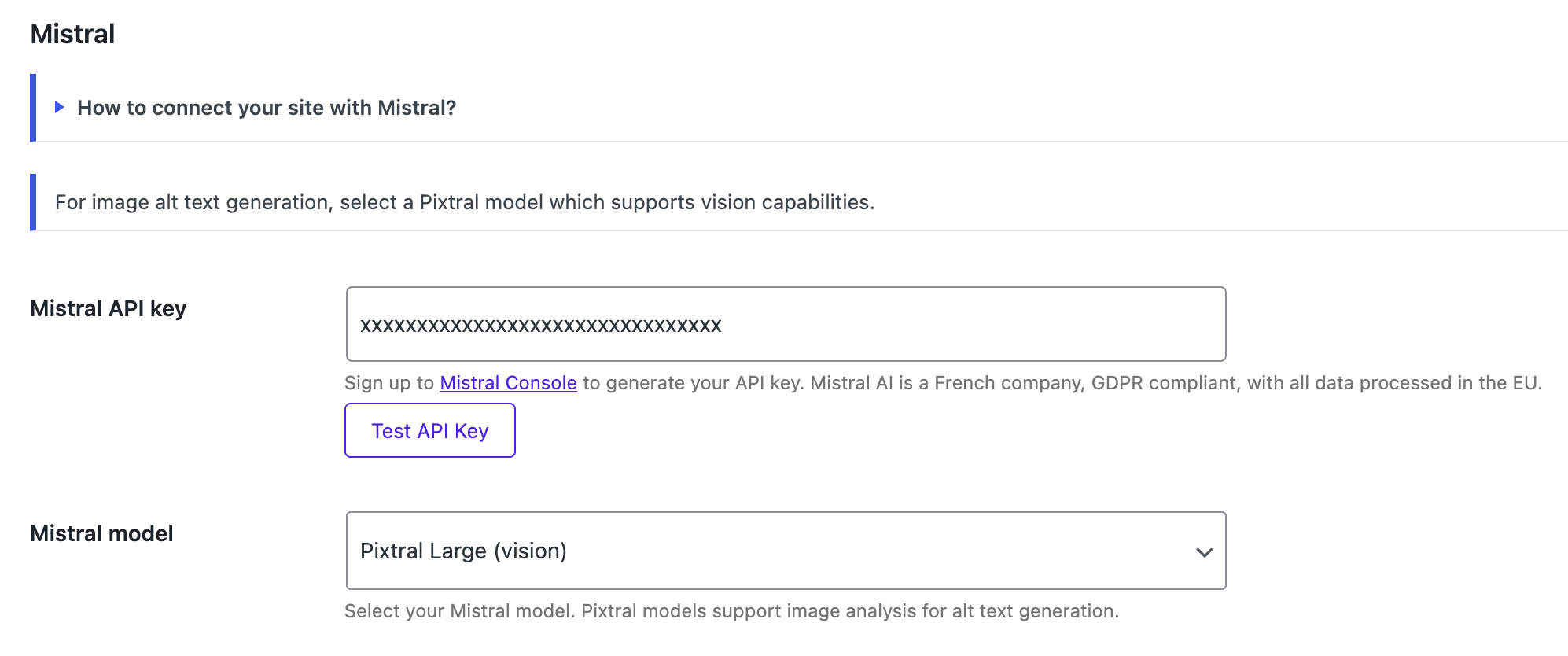Expand the blue disclosure triangle arrow

(59, 107)
